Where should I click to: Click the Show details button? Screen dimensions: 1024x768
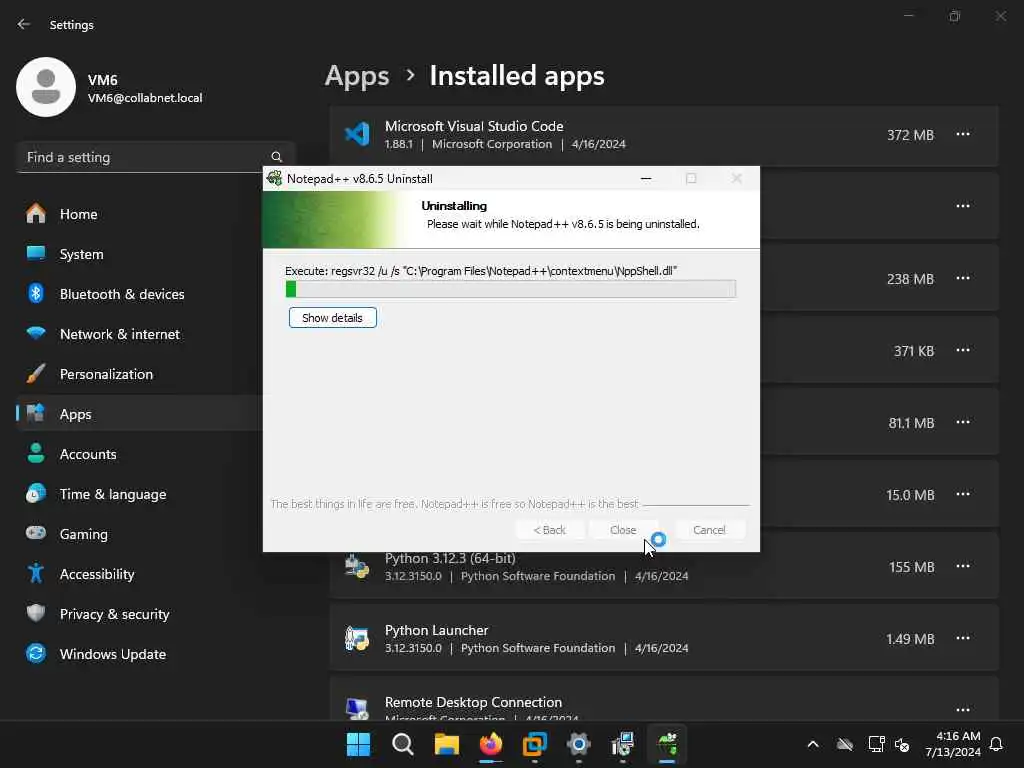click(332, 318)
